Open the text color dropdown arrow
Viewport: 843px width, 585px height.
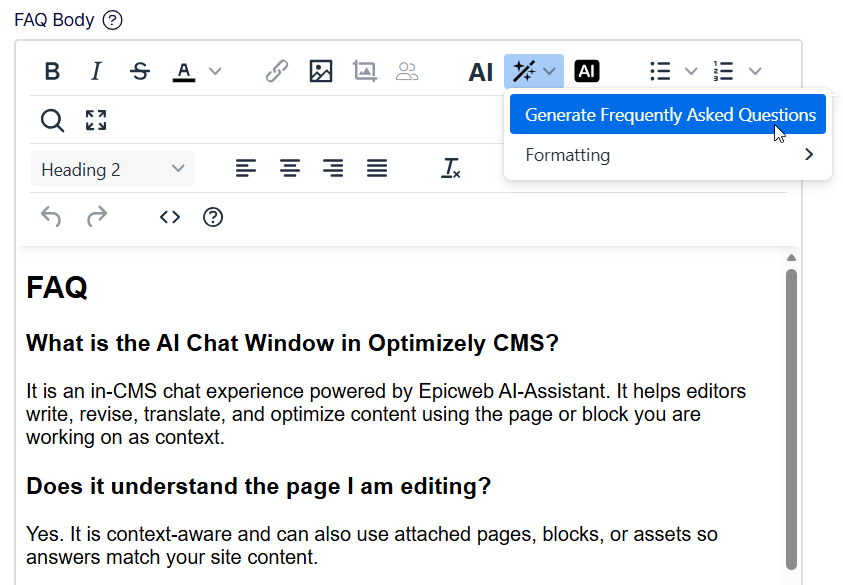pyautogui.click(x=215, y=71)
